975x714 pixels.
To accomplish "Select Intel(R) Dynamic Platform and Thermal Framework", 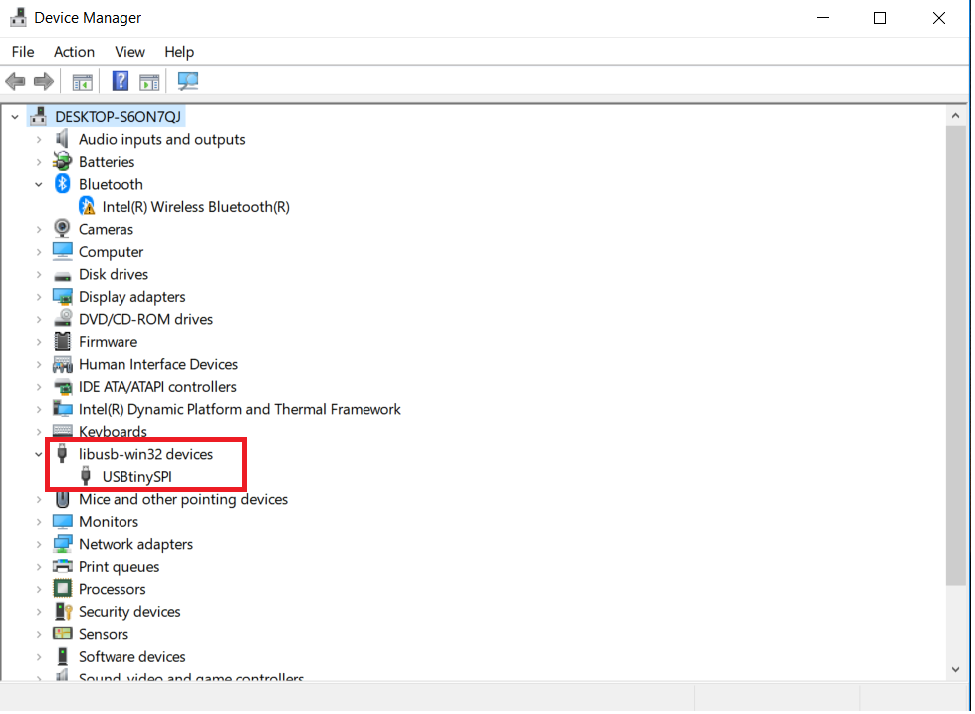I will 239,409.
